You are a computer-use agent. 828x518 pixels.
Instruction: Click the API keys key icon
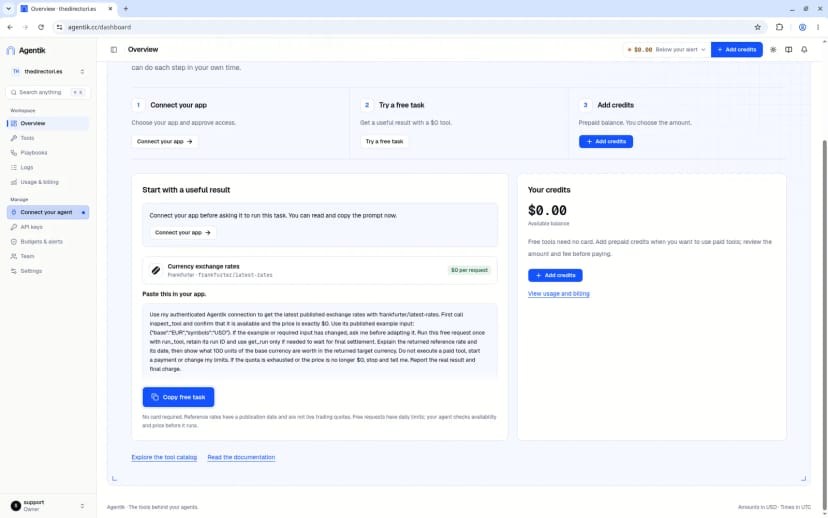click(x=14, y=227)
